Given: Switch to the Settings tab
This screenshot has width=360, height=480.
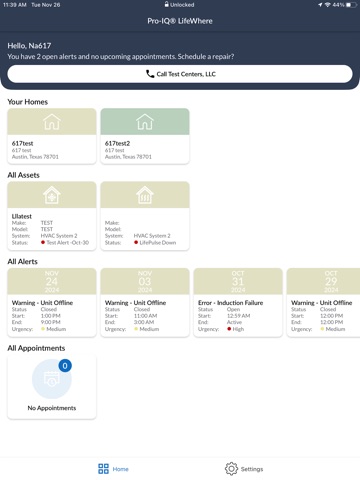Looking at the screenshot, I should 244,469.
